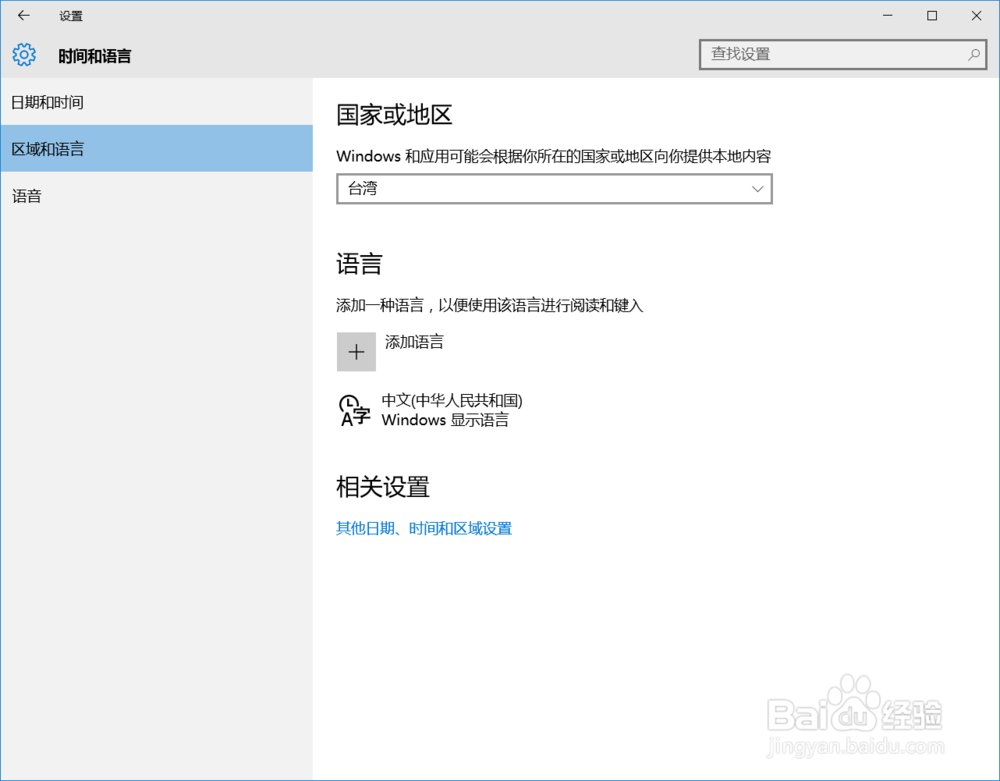Click the 相关设置 heading
This screenshot has width=1000, height=781.
pos(383,486)
